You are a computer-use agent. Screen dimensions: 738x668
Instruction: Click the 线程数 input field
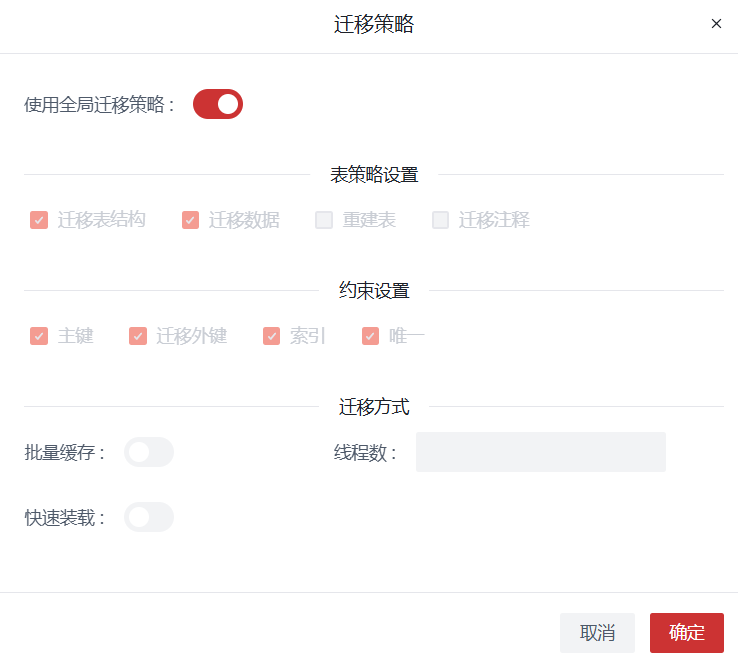(540, 452)
